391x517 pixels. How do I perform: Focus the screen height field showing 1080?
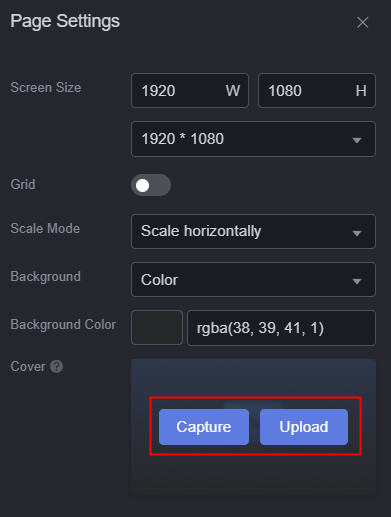point(317,91)
